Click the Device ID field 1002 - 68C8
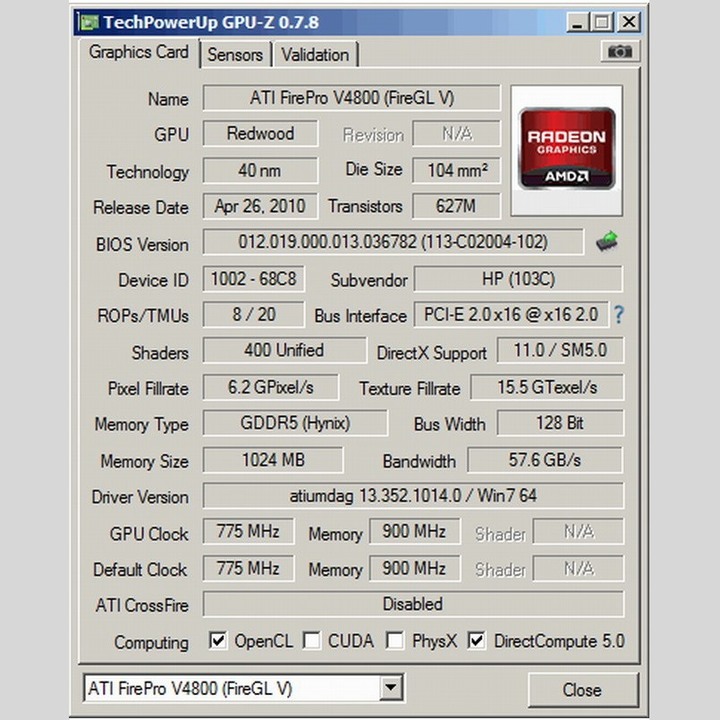 pyautogui.click(x=253, y=279)
